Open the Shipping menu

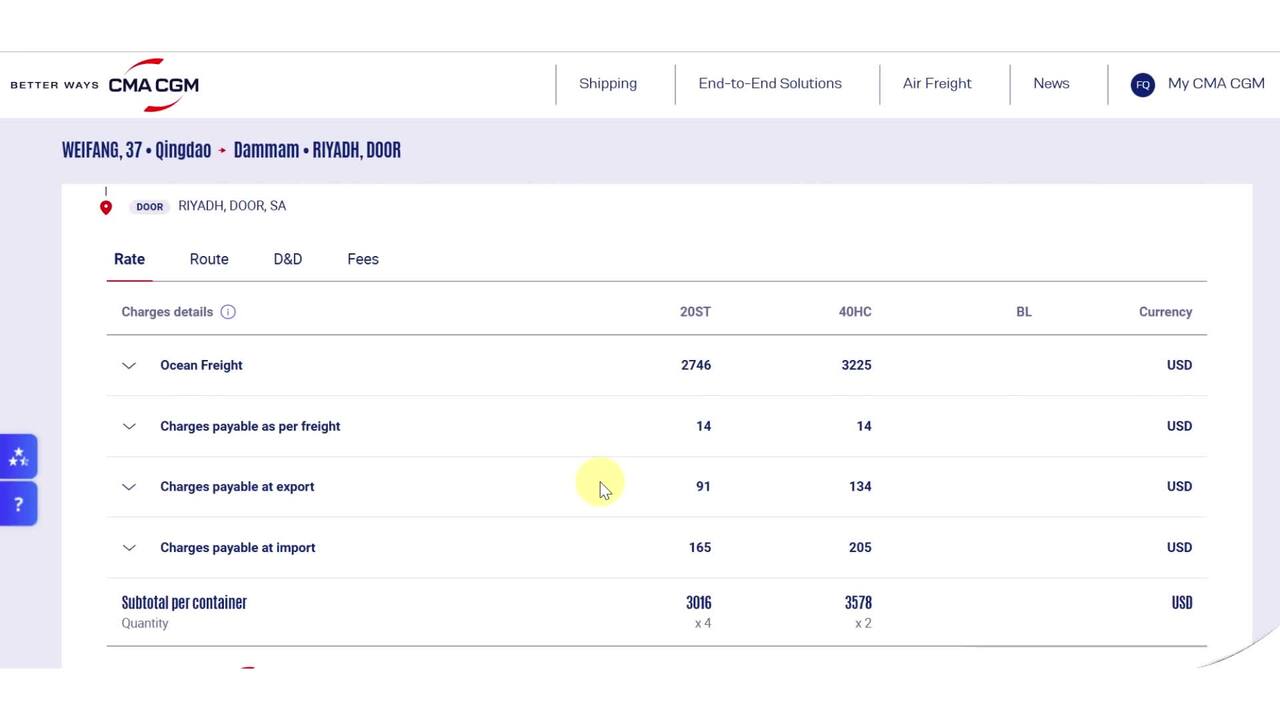tap(608, 84)
